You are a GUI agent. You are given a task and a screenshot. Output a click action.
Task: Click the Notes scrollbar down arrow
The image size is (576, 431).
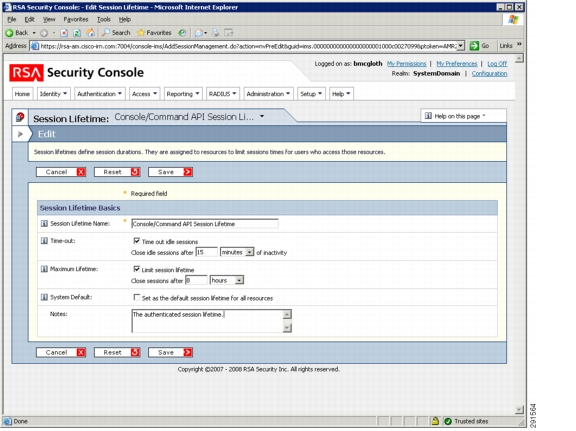click(x=287, y=328)
